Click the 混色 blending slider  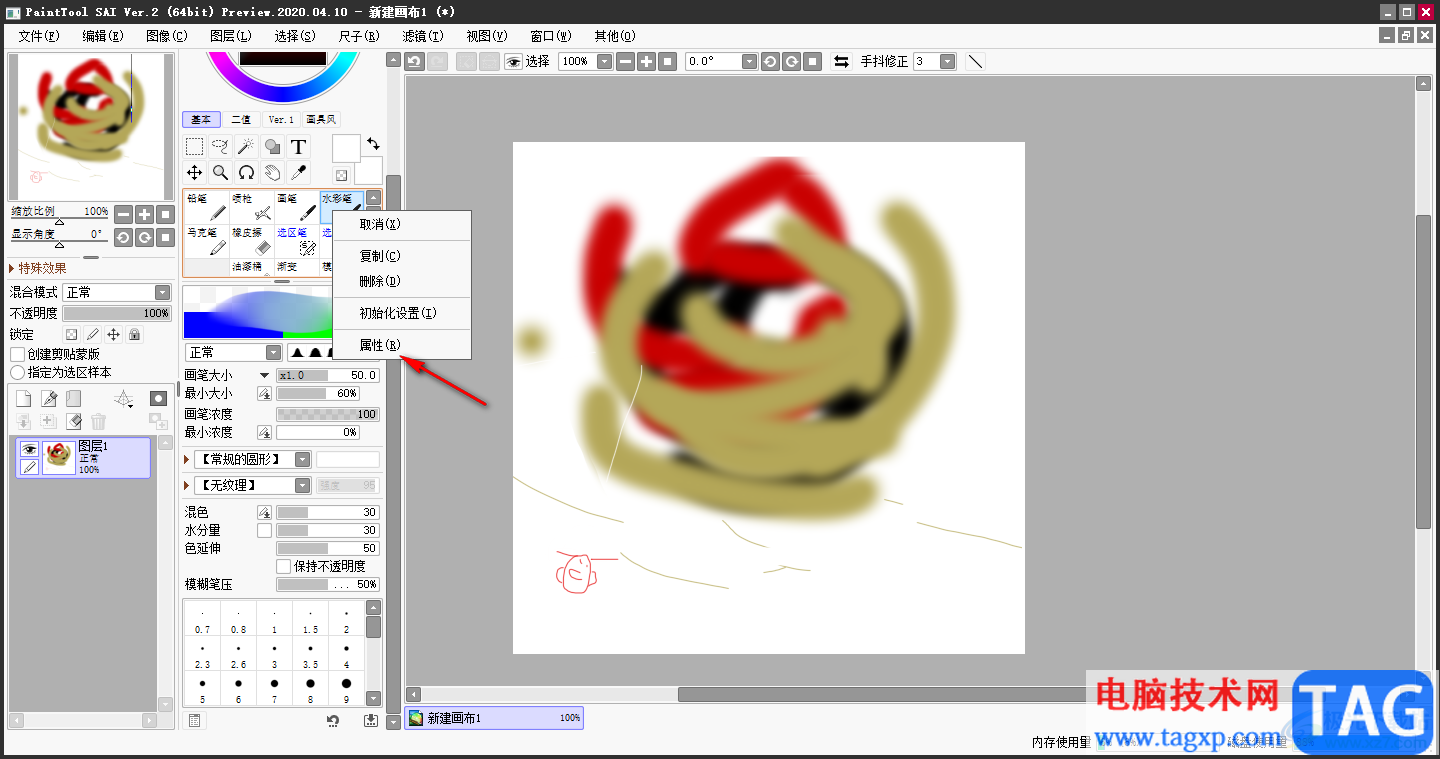(328, 512)
